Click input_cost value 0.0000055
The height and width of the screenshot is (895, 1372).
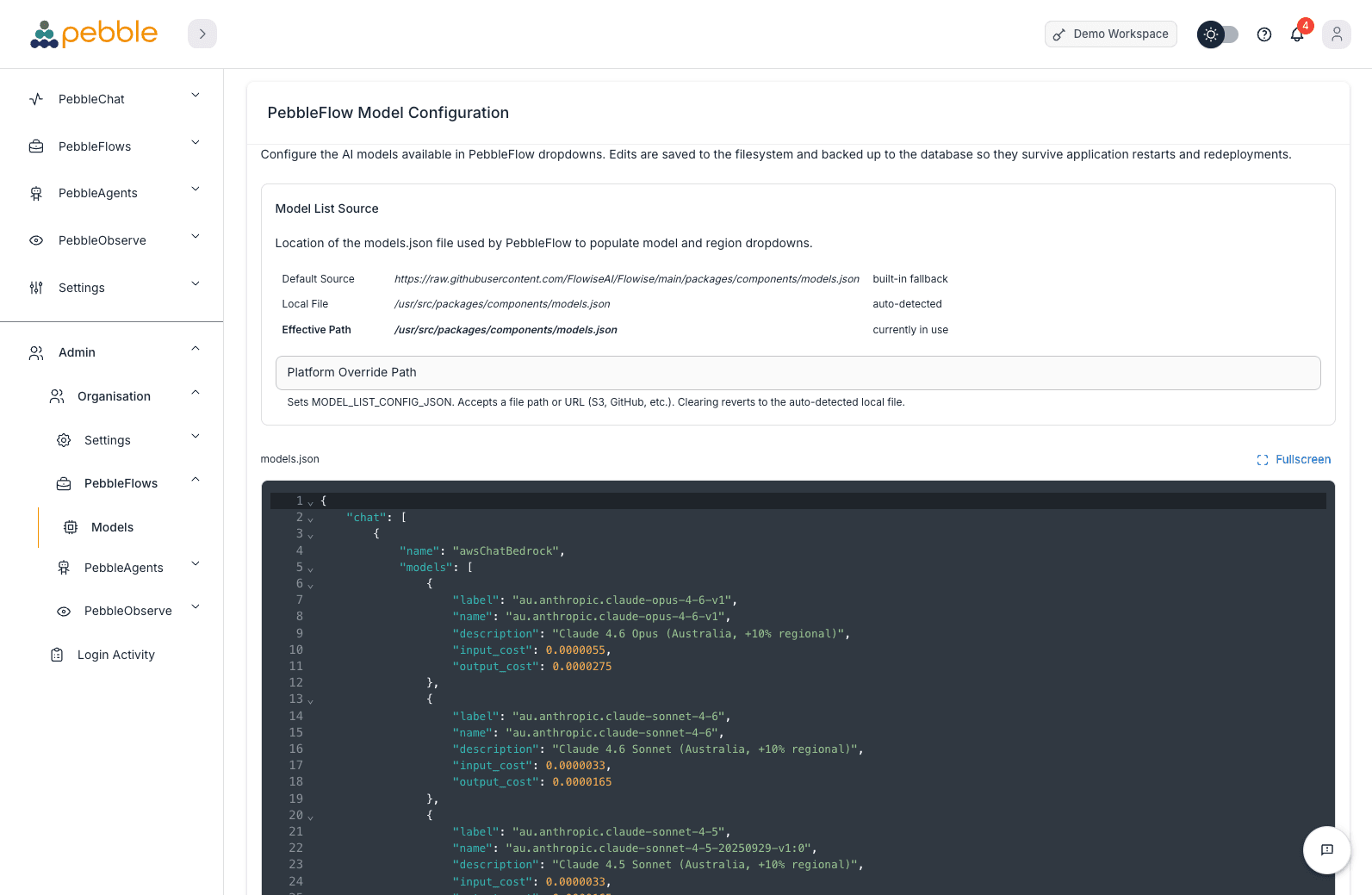pos(576,650)
